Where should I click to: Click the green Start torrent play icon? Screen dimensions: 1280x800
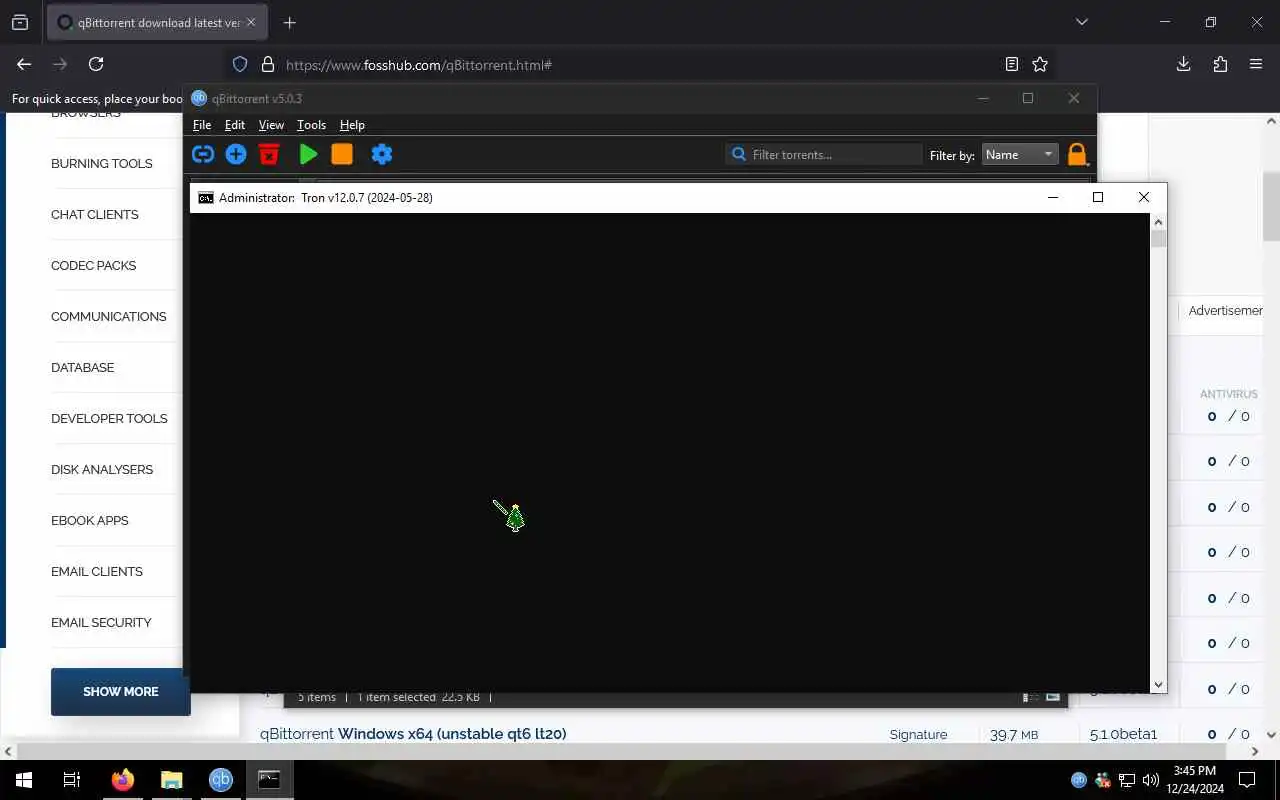click(308, 154)
